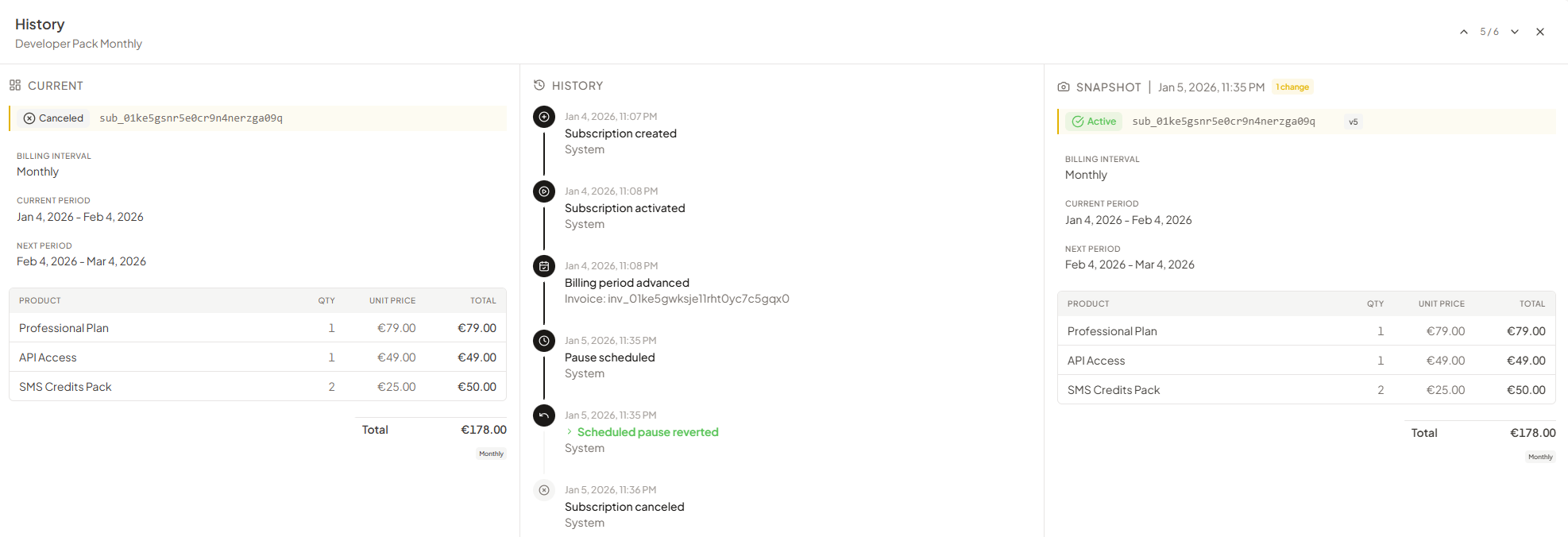Screen dimensions: 1568x537
Task: Click the Subscription canceled X icon
Action: tap(544, 490)
